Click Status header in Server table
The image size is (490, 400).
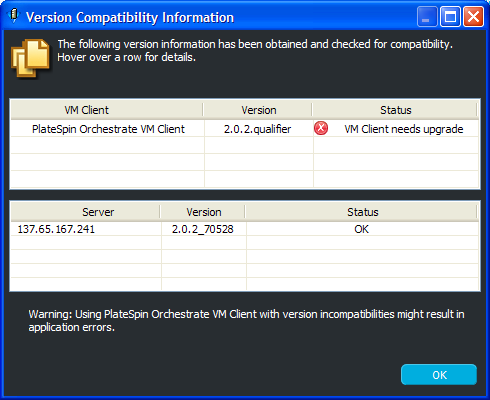(362, 212)
